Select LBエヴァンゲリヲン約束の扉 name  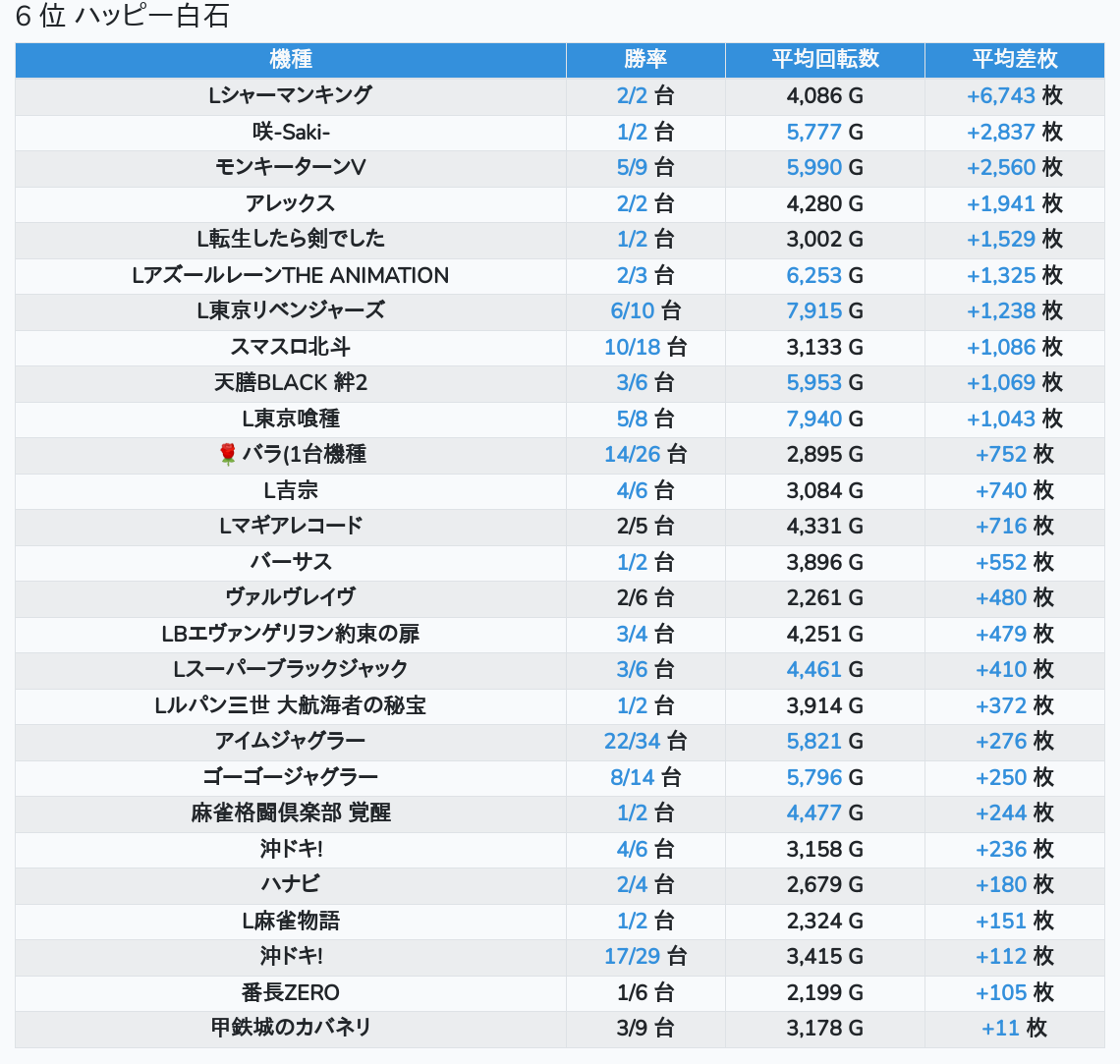(x=291, y=634)
